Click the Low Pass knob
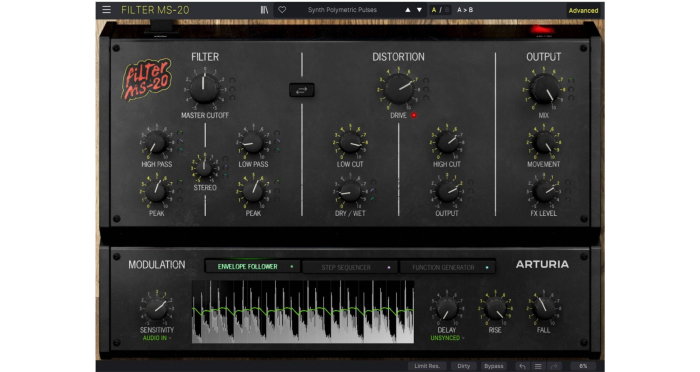 (253, 143)
